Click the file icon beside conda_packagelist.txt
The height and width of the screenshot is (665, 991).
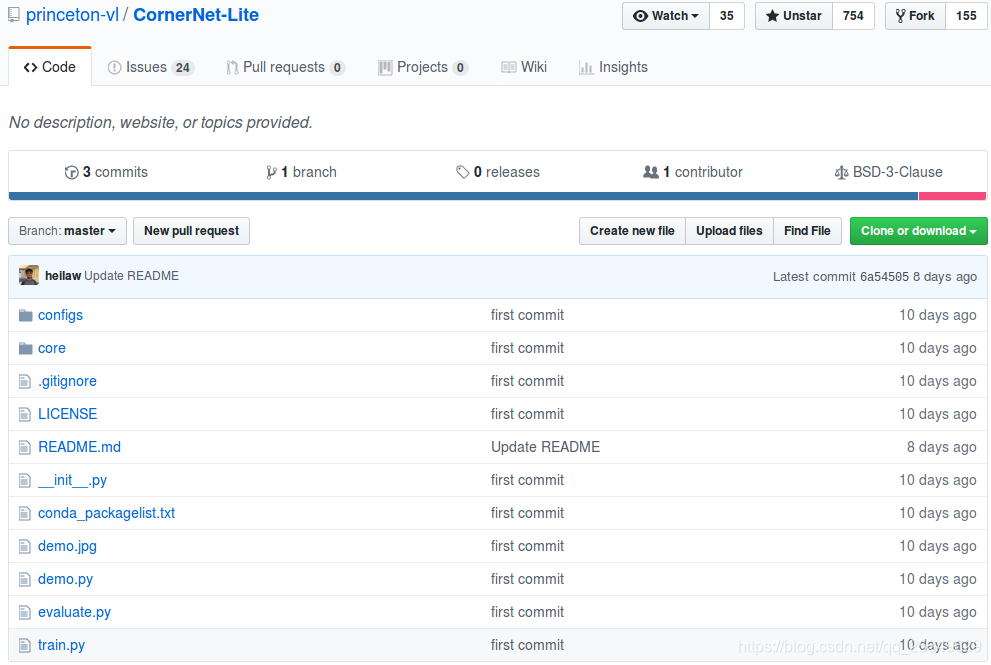[x=25, y=513]
